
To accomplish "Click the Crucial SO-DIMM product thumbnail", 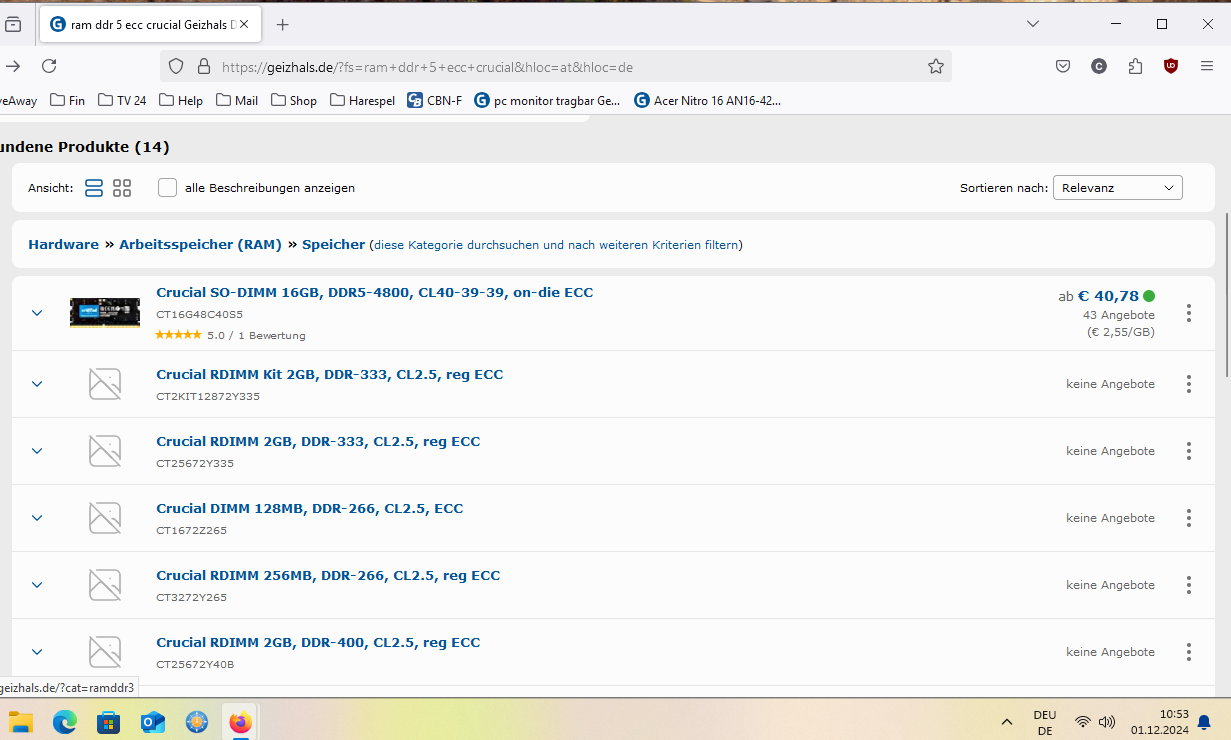I will (105, 312).
